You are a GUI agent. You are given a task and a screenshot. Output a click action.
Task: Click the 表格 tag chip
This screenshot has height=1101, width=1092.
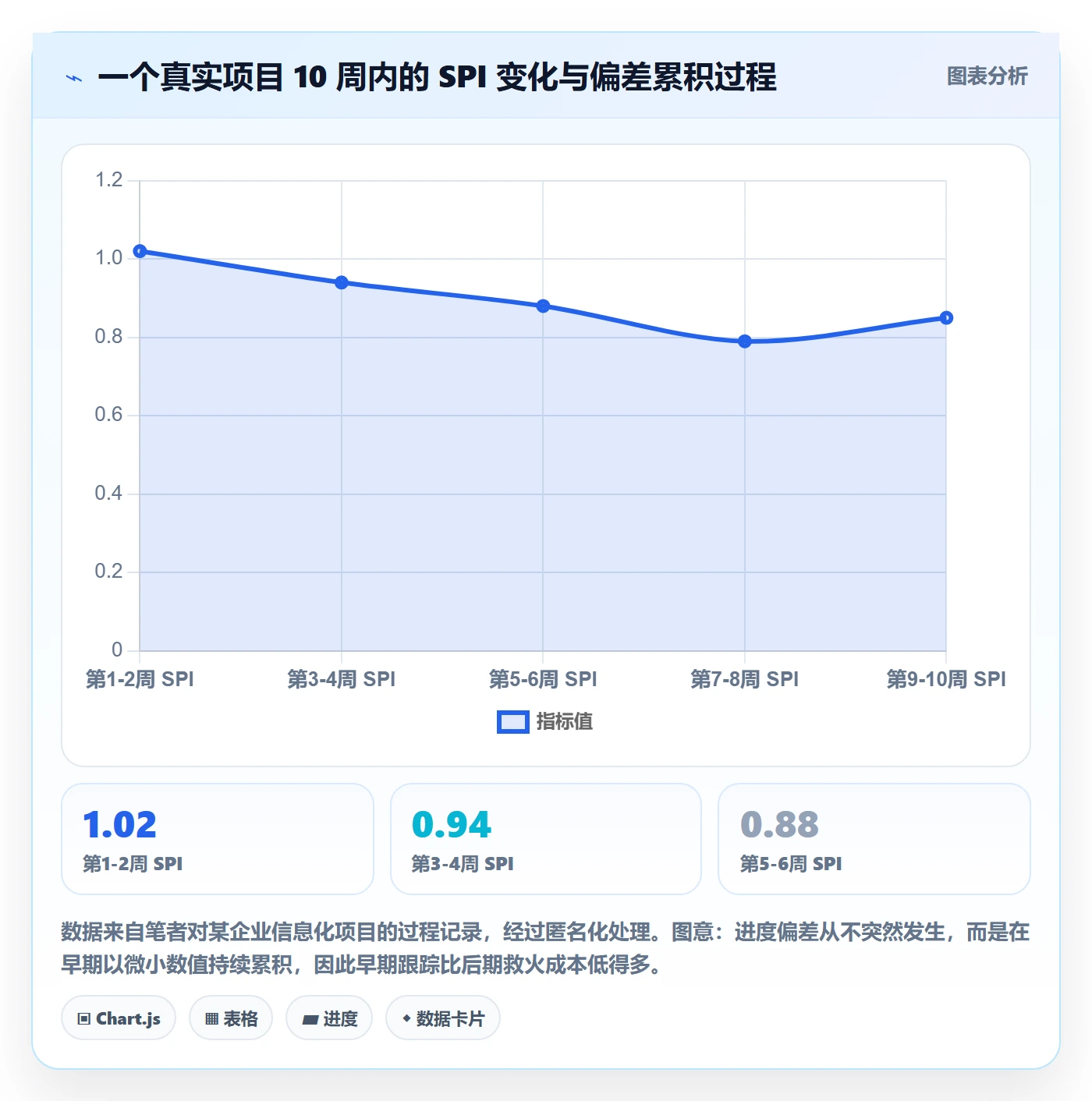(x=231, y=1018)
